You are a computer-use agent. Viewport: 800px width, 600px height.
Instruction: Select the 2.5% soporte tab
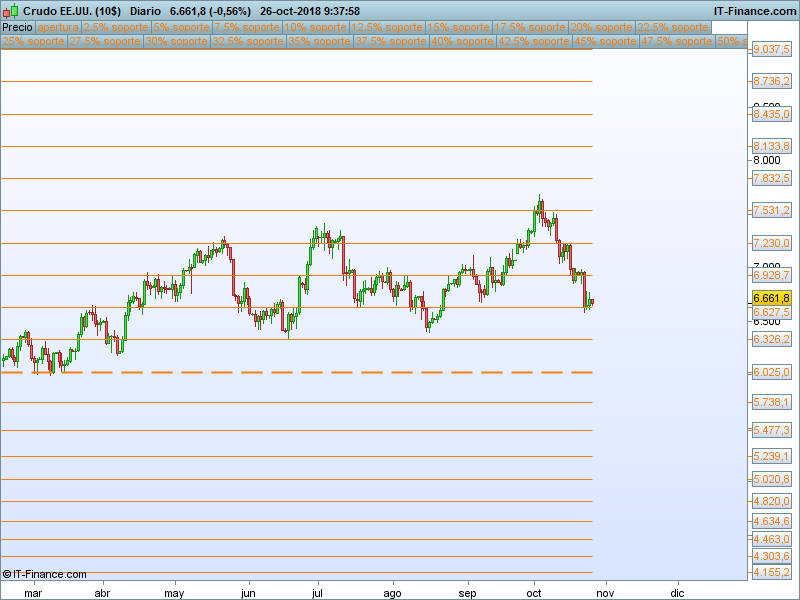point(116,28)
